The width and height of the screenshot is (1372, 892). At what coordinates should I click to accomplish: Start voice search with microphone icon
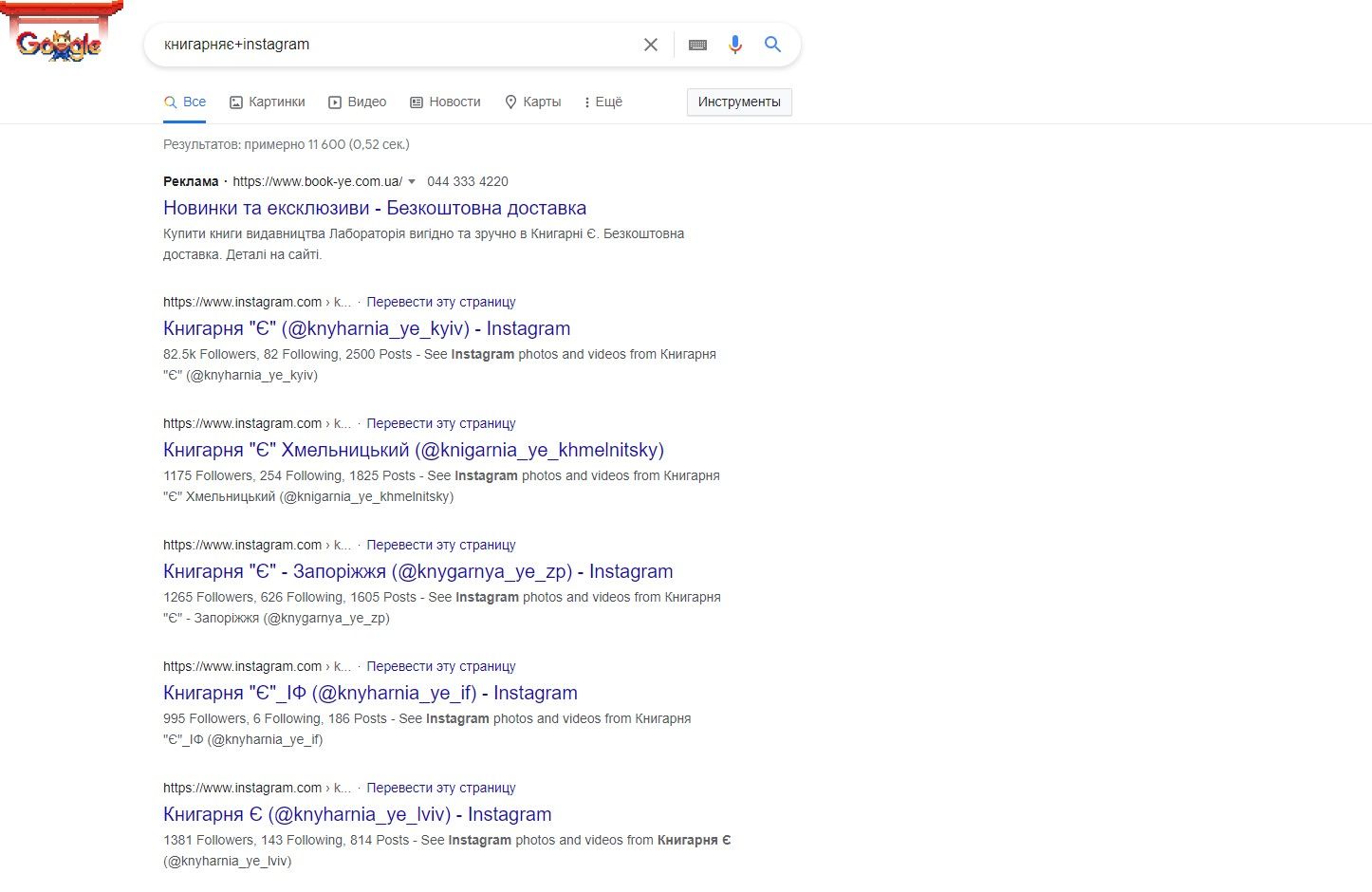[735, 45]
